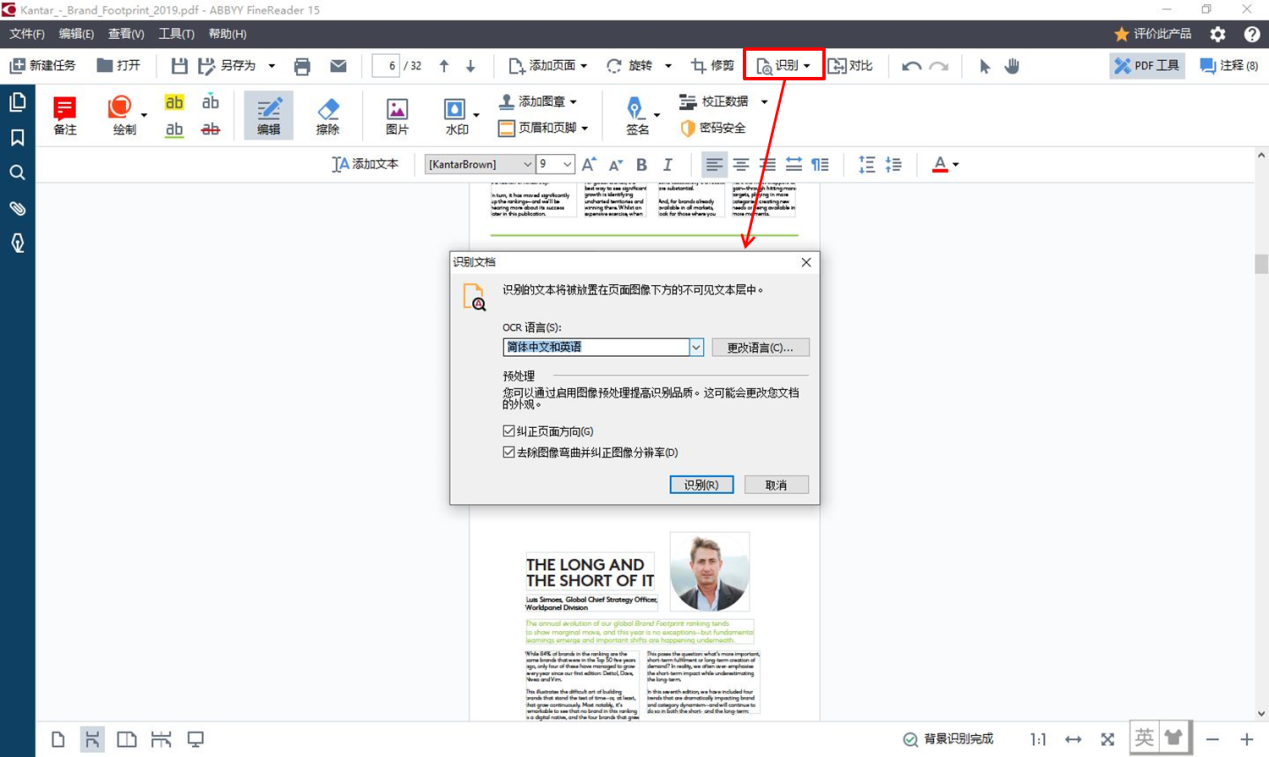Viewport: 1269px width, 757px height.
Task: Toggle the PDF 工具 panel button
Action: 1146,66
